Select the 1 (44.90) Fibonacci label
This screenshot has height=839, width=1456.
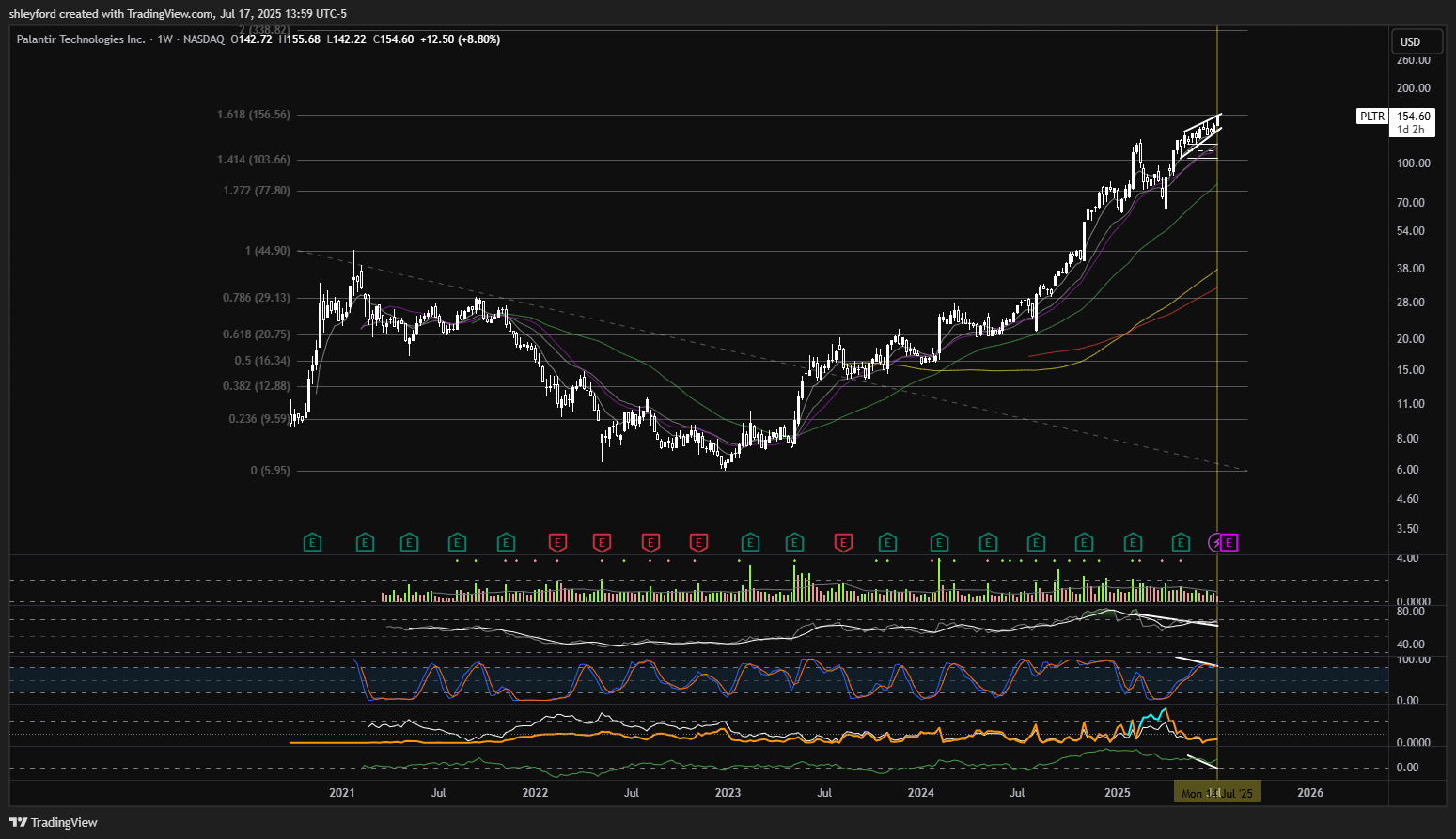pos(268,251)
